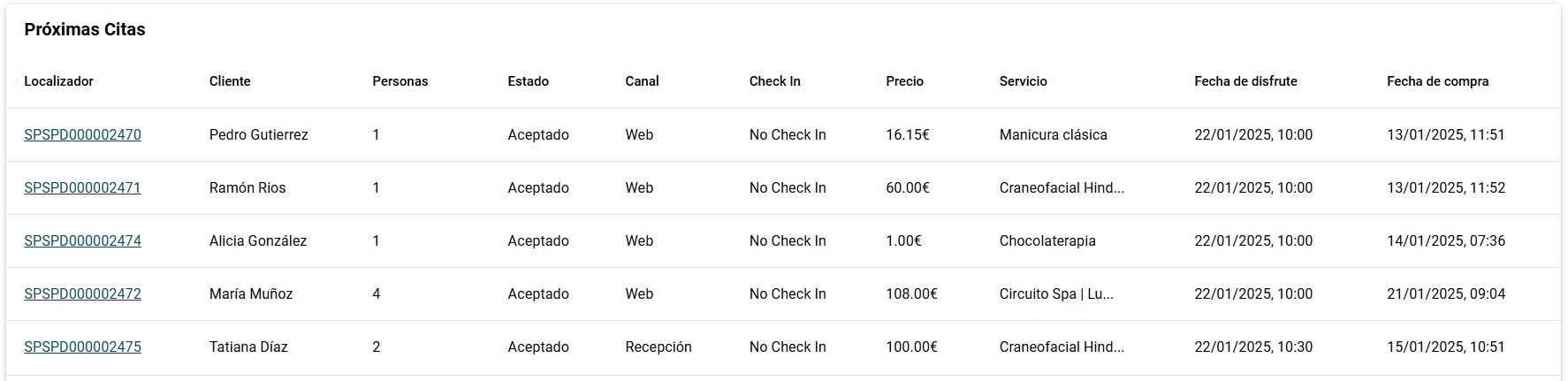This screenshot has width=1568, height=381.
Task: Open booking link SPSPD000002475
Action: coord(82,347)
